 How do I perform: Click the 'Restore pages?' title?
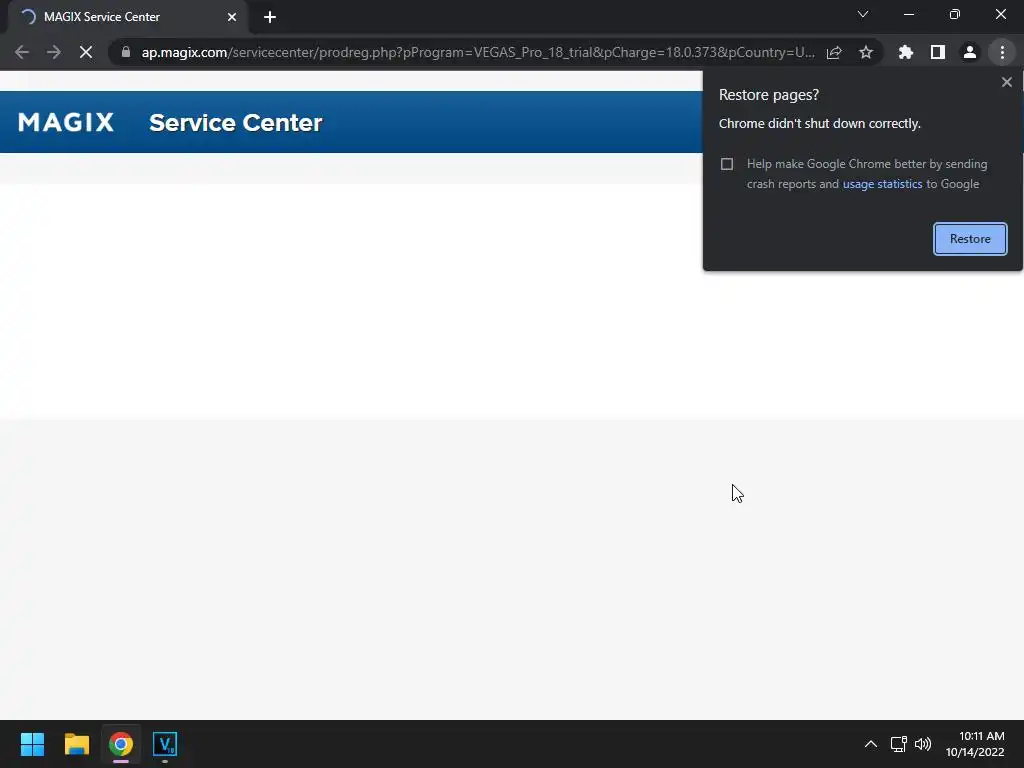769,95
